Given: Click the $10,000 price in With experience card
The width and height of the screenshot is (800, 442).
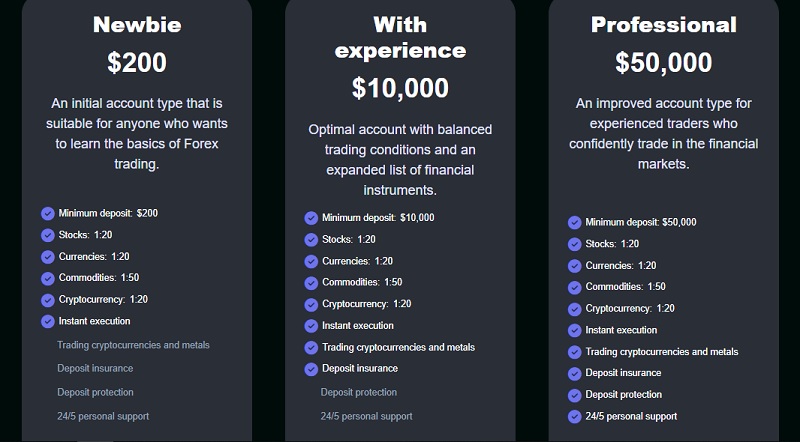Looking at the screenshot, I should point(400,88).
